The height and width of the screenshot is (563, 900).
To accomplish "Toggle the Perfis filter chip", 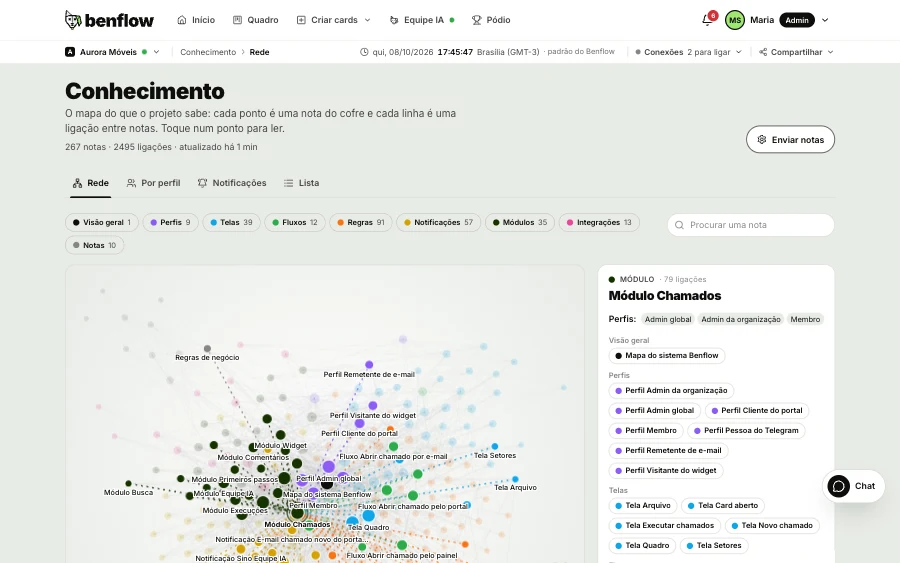I will [x=170, y=223].
